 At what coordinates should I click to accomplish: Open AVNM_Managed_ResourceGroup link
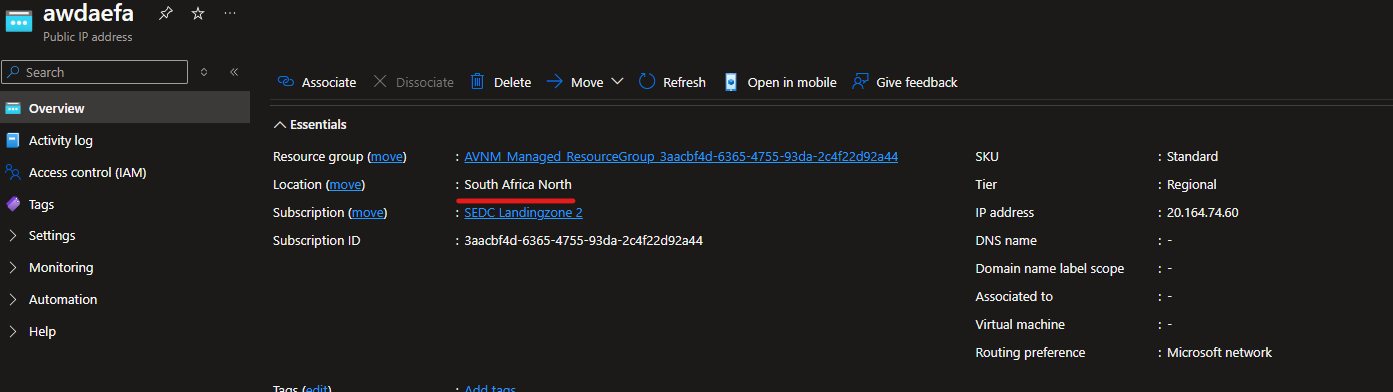point(681,157)
